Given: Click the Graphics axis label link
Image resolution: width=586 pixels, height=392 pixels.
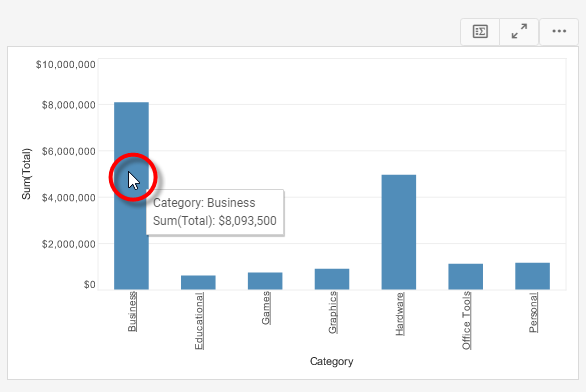Looking at the screenshot, I should click(333, 312).
